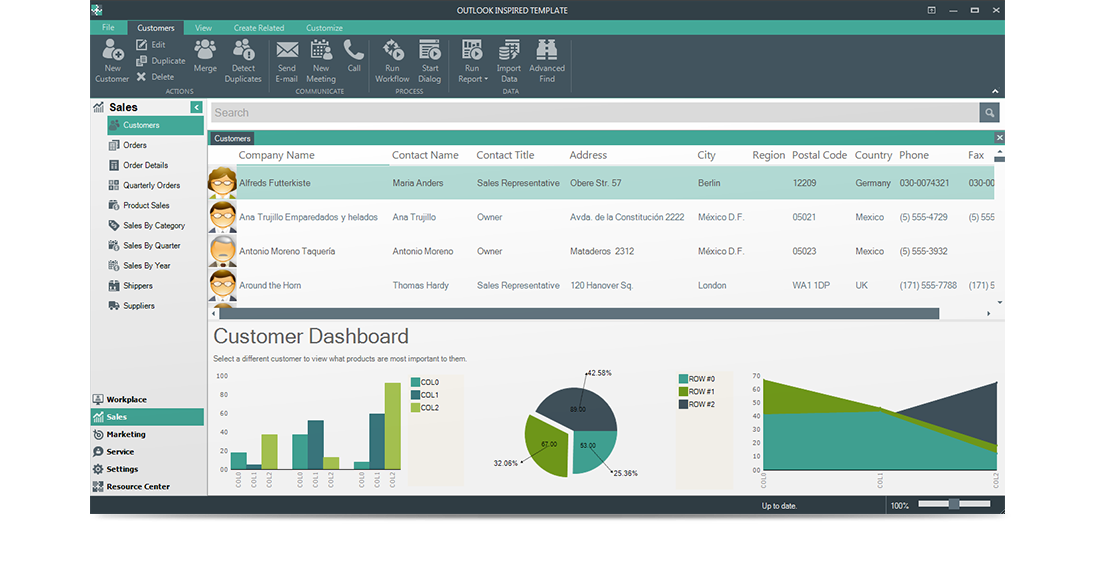Click the Send E-mail envelope icon
Image resolution: width=1100 pixels, height=577 pixels.
pyautogui.click(x=287, y=50)
